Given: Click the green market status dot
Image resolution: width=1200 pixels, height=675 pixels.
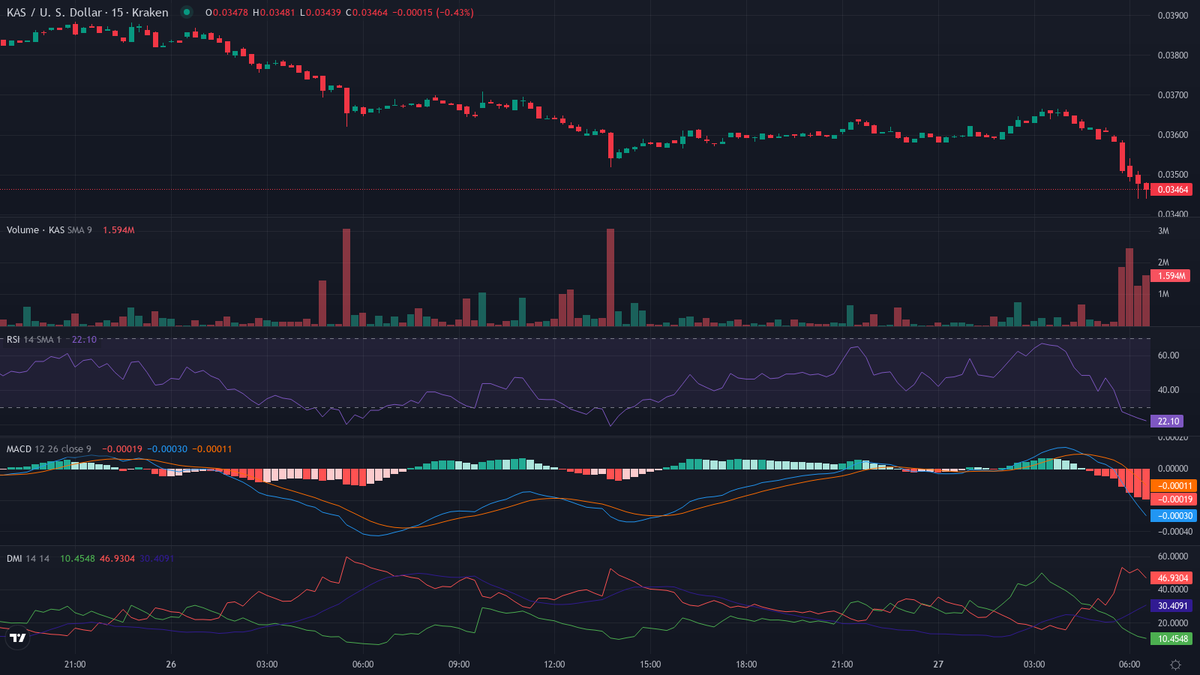Looking at the screenshot, I should (187, 13).
